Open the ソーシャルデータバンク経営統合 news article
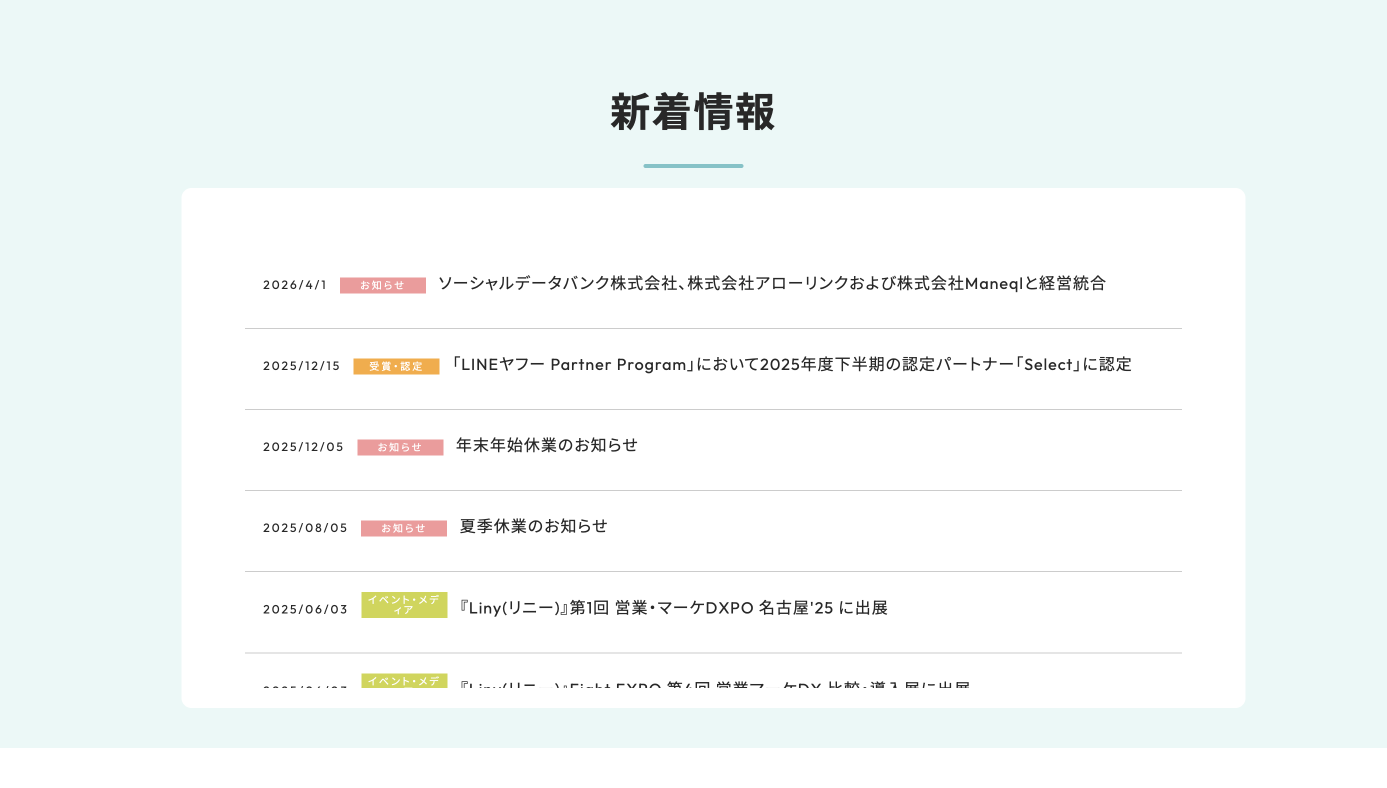 coord(771,284)
